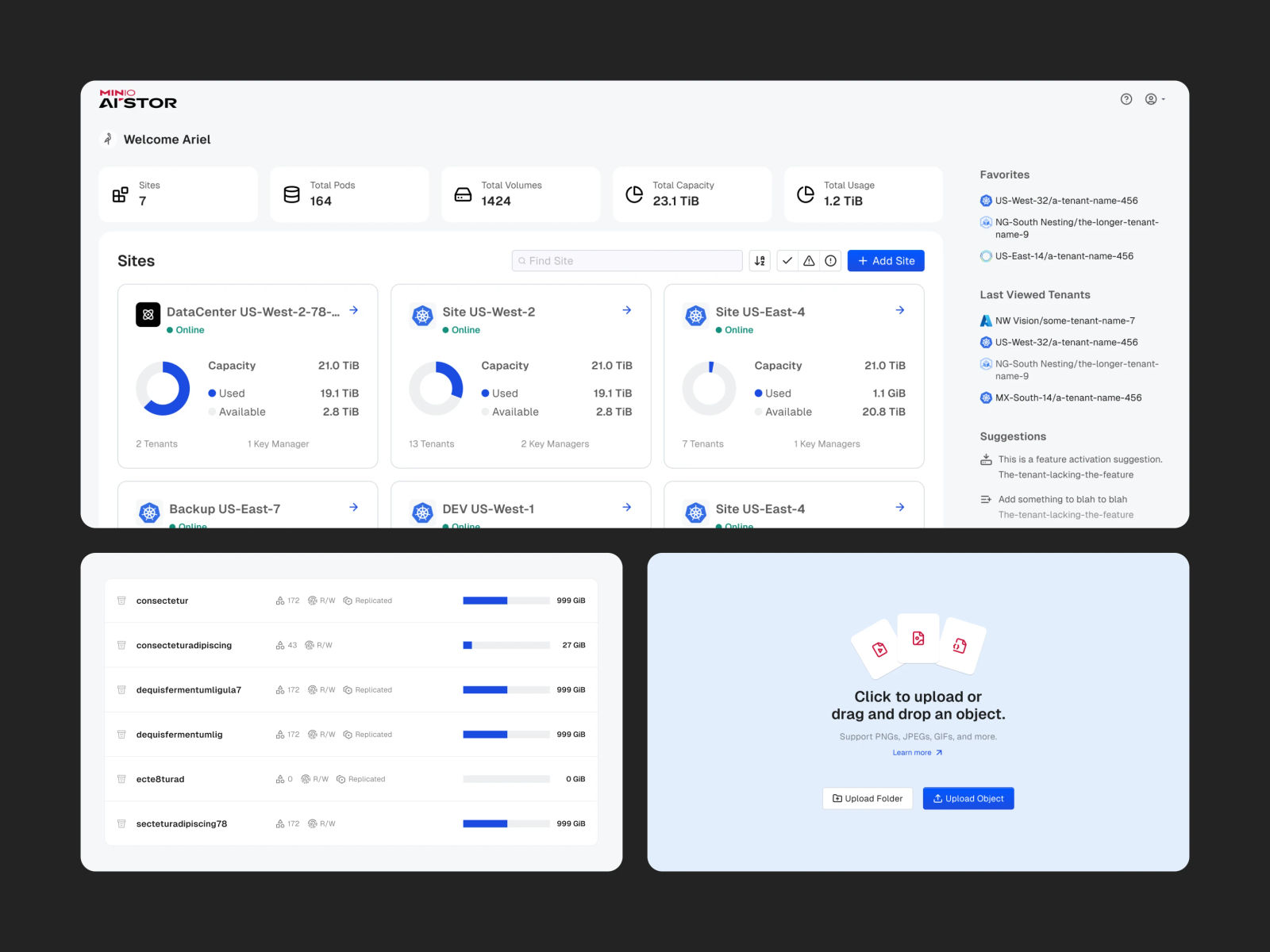Screen dimensions: 1270x952
Task: Toggle the healthy checkmark status filter
Action: pyautogui.click(x=787, y=261)
